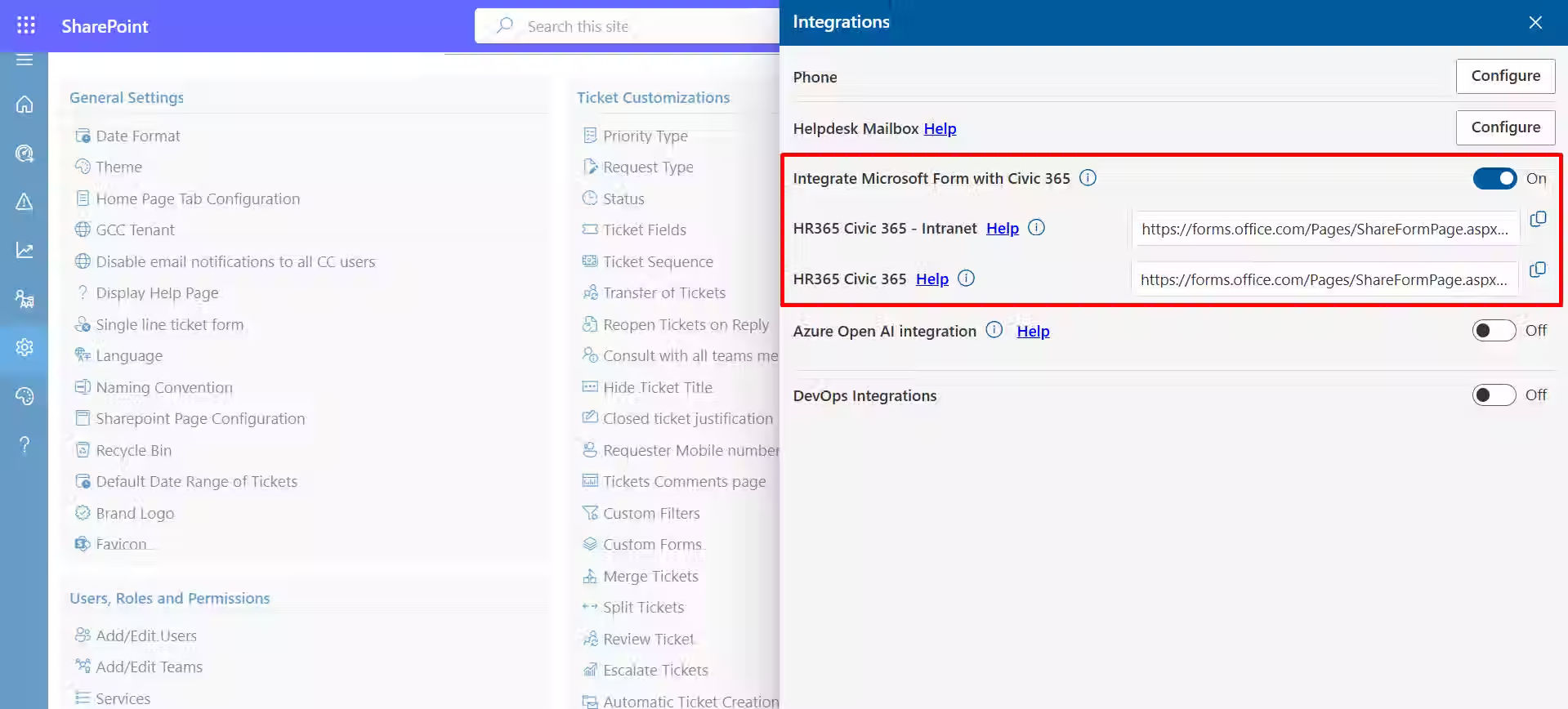Open Default Date Range of Tickets setting
The height and width of the screenshot is (709, 1568).
(x=197, y=481)
